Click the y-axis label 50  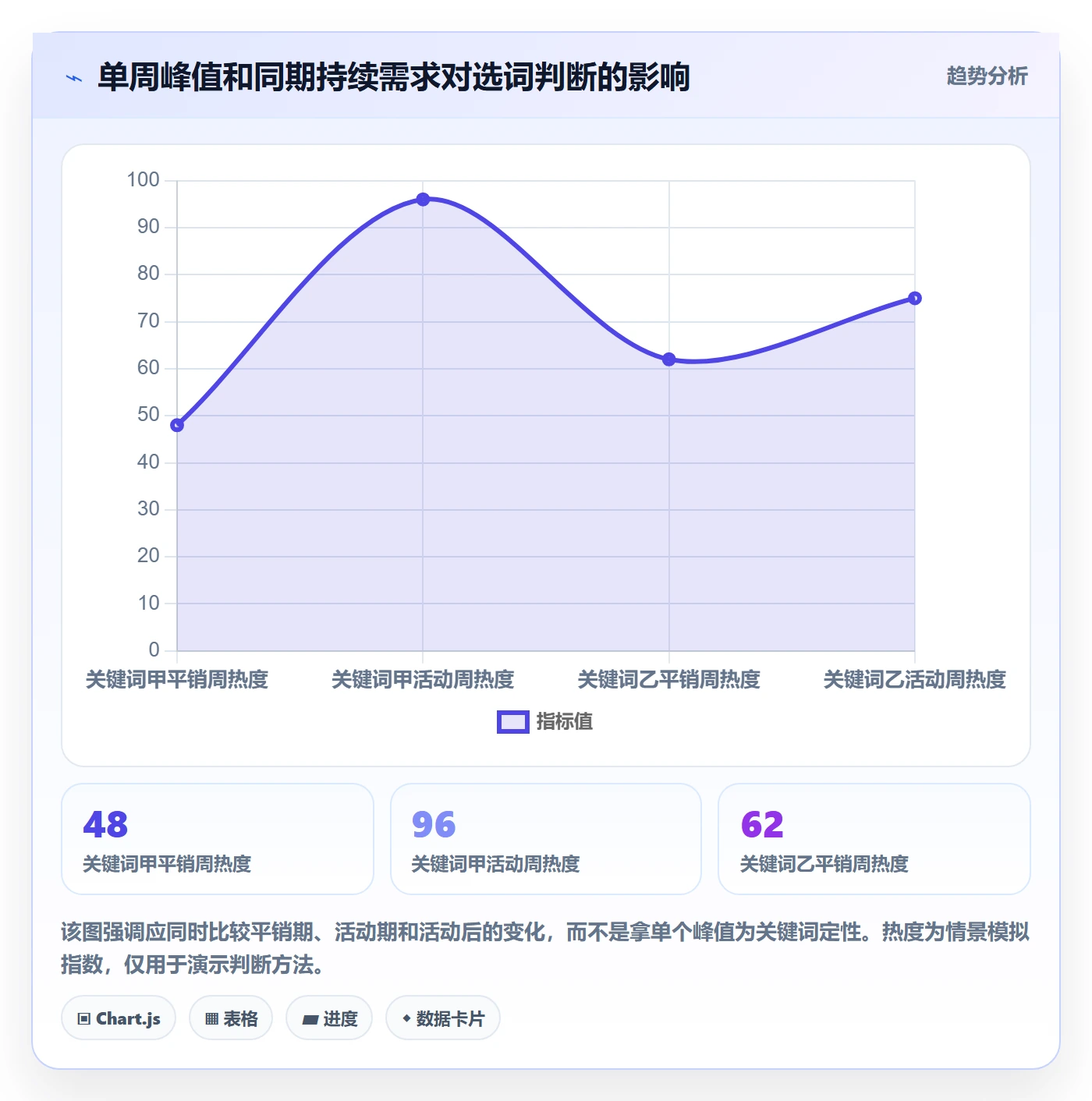pyautogui.click(x=148, y=415)
